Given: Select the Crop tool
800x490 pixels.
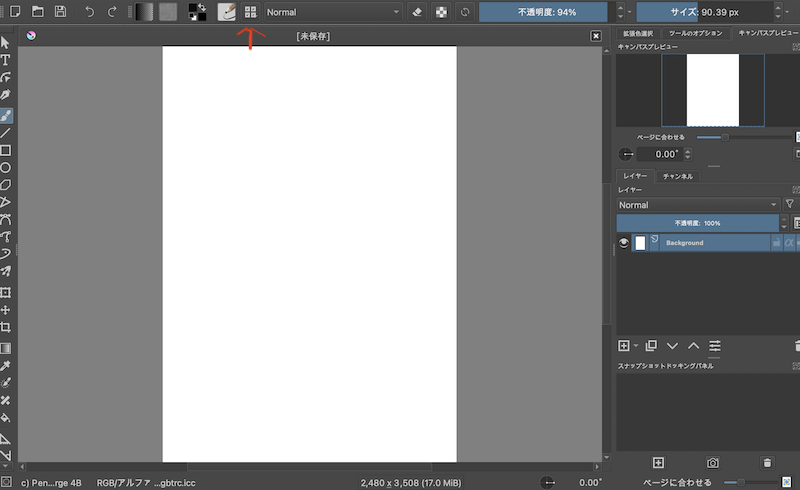Looking at the screenshot, I should click(6, 328).
